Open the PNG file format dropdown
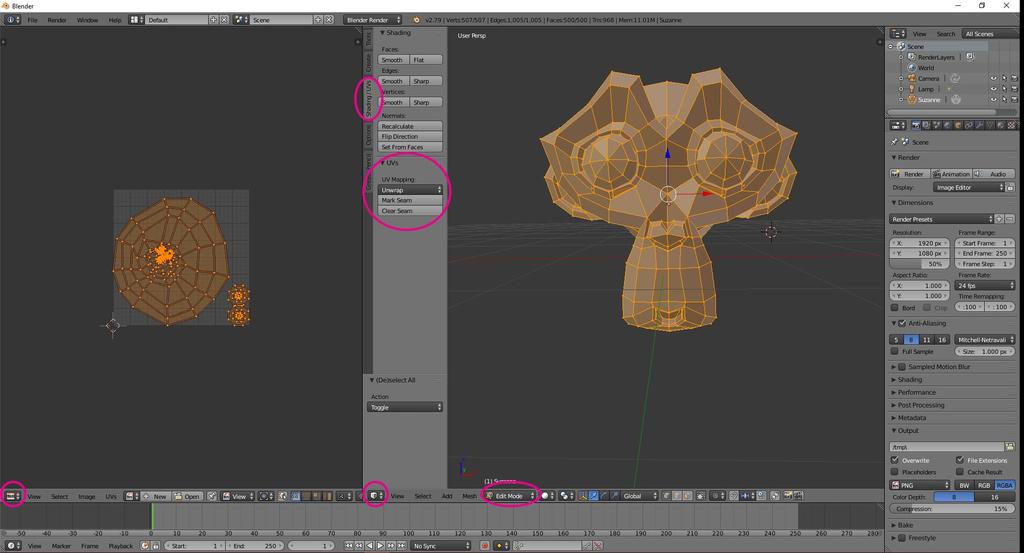The height and width of the screenshot is (553, 1024). click(920, 485)
